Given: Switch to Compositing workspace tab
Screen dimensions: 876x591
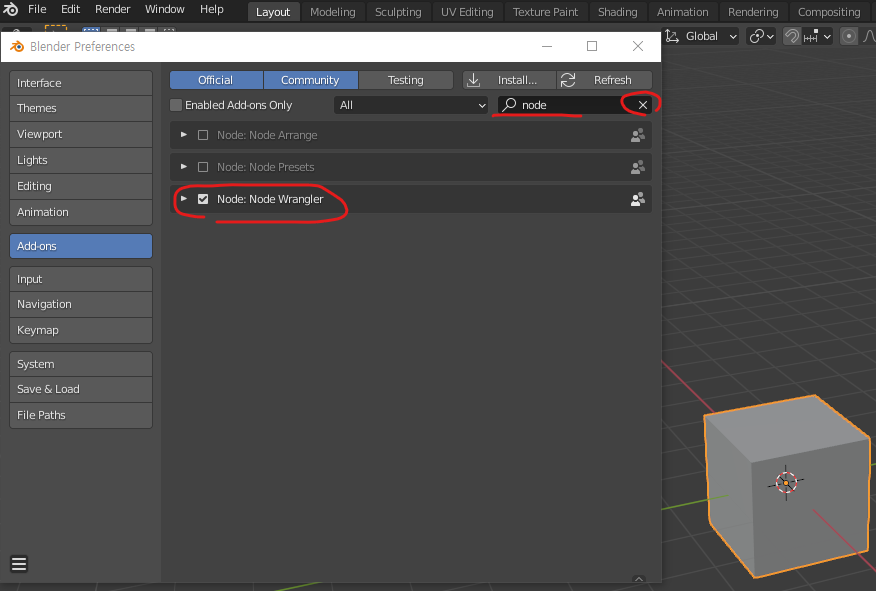Looking at the screenshot, I should point(829,12).
